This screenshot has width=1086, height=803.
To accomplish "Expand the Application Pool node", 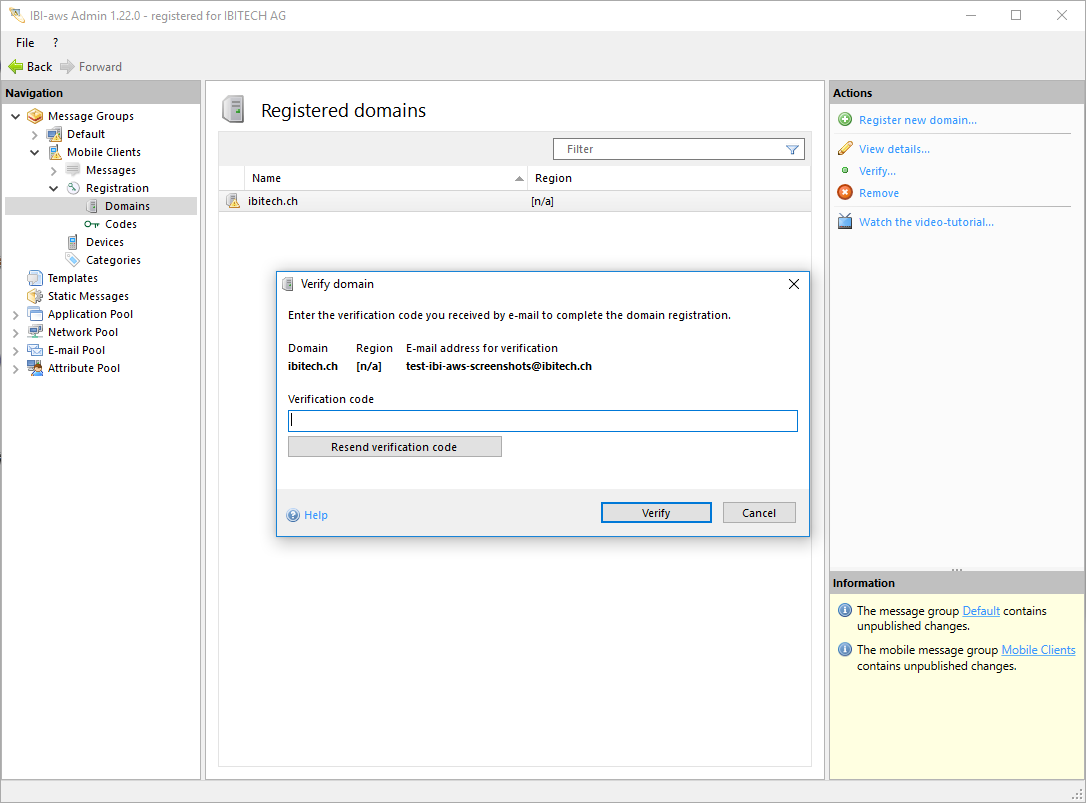I will pos(16,314).
